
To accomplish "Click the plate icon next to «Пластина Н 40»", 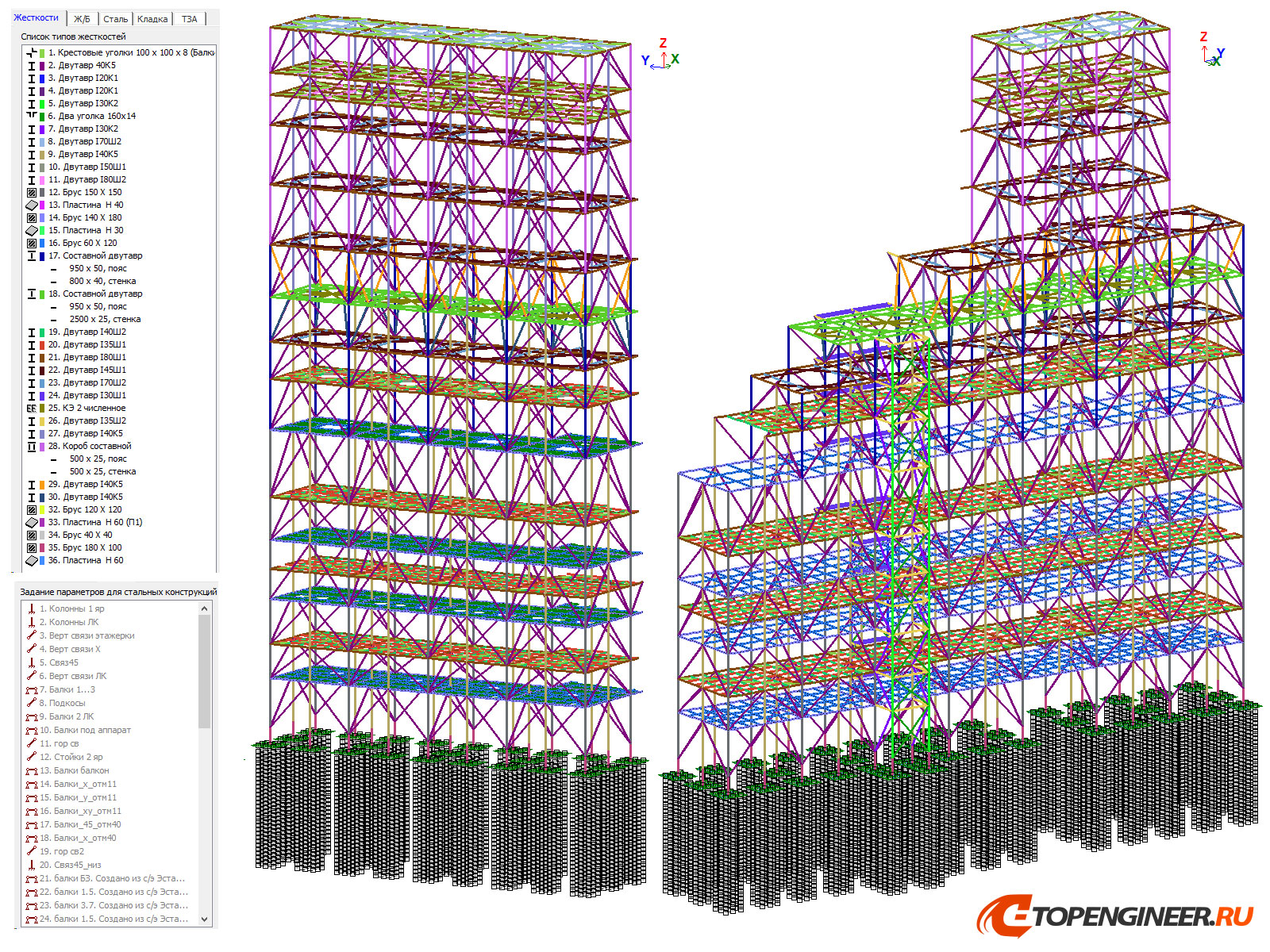I will coord(32,205).
